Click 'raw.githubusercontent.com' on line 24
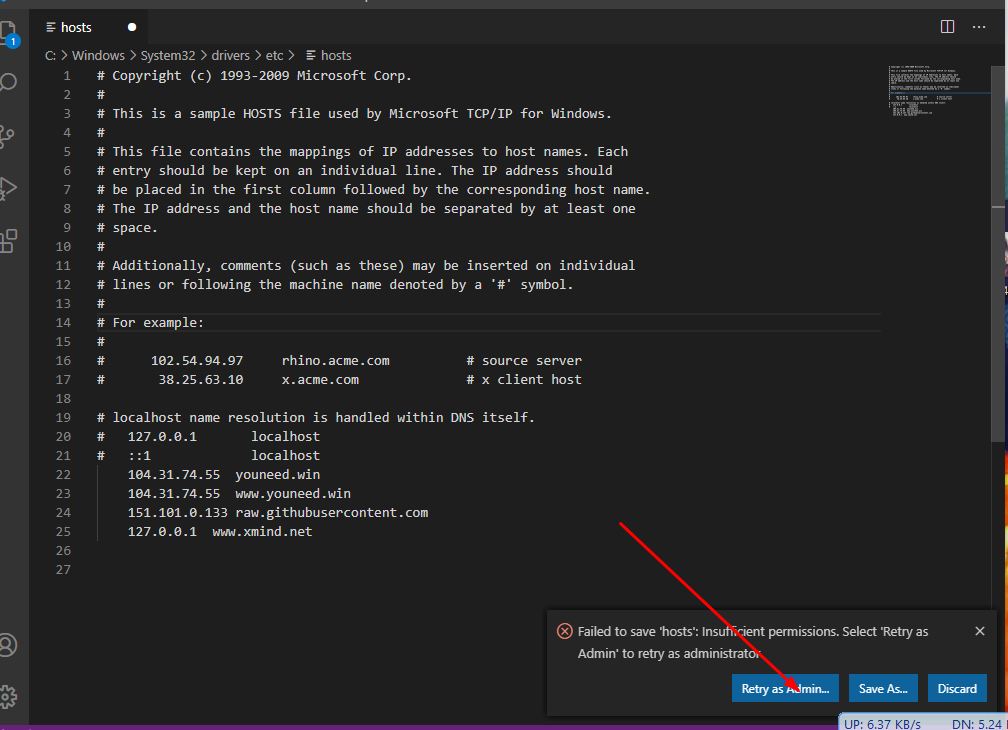The image size is (1008, 730). pos(332,512)
